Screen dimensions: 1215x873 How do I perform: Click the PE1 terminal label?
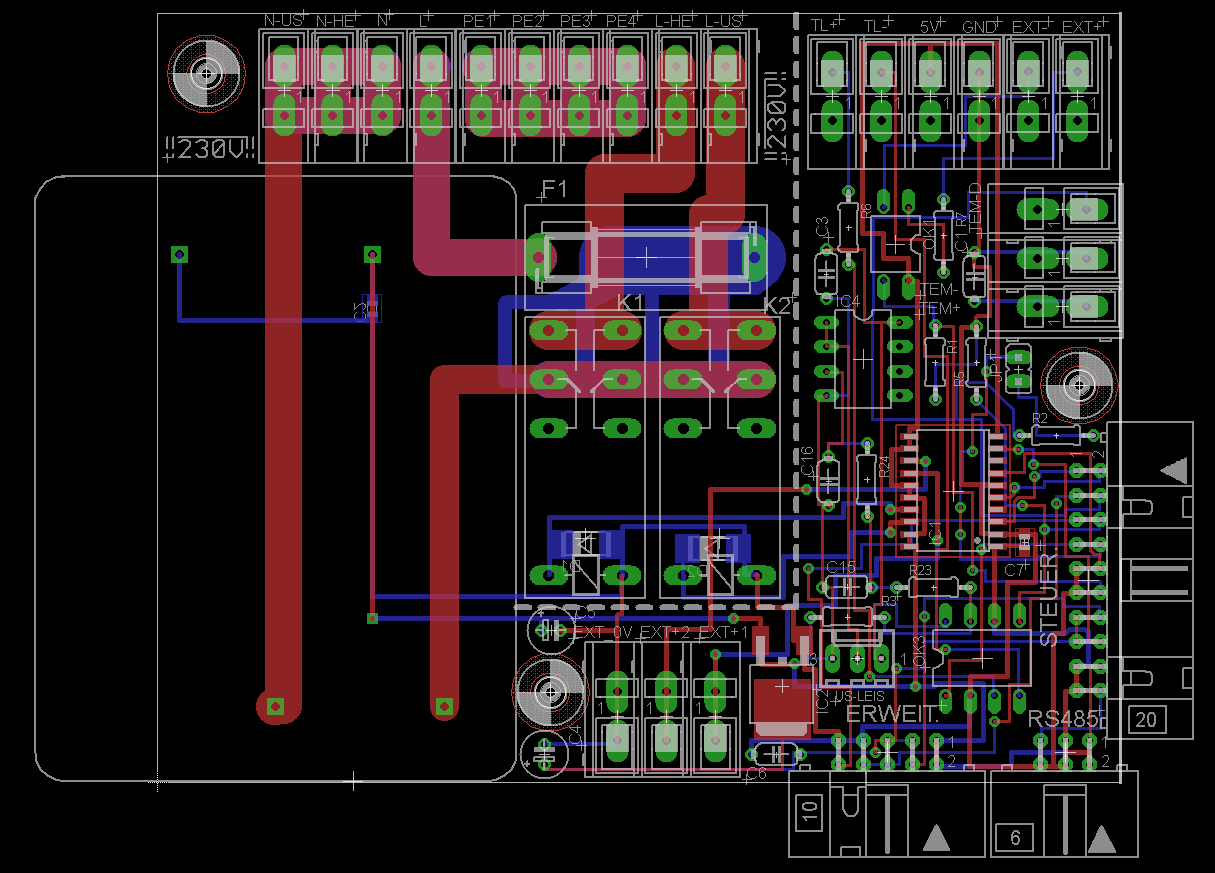pyautogui.click(x=479, y=20)
